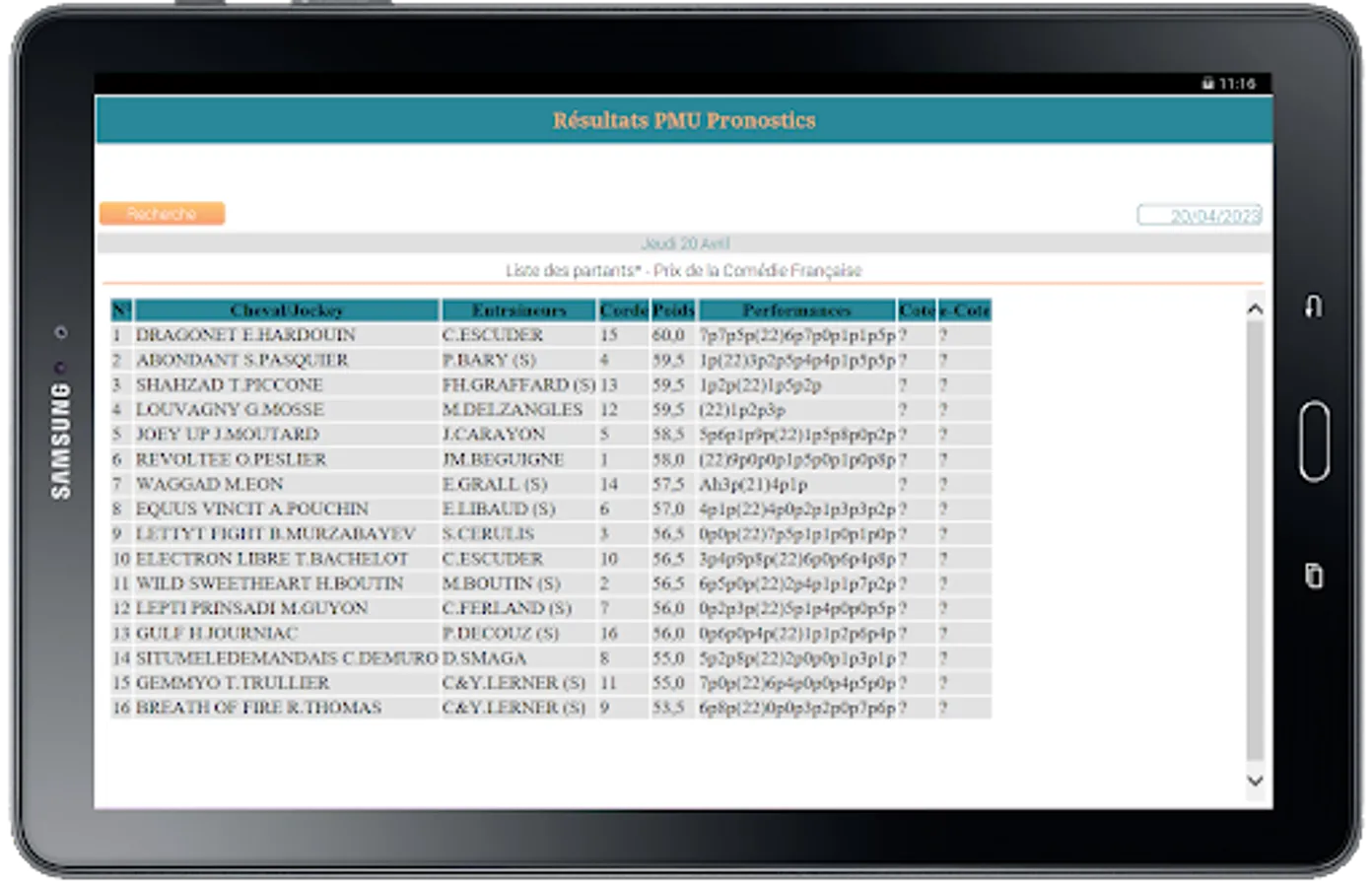Select row WAGGAD M.EON

pyautogui.click(x=551, y=484)
